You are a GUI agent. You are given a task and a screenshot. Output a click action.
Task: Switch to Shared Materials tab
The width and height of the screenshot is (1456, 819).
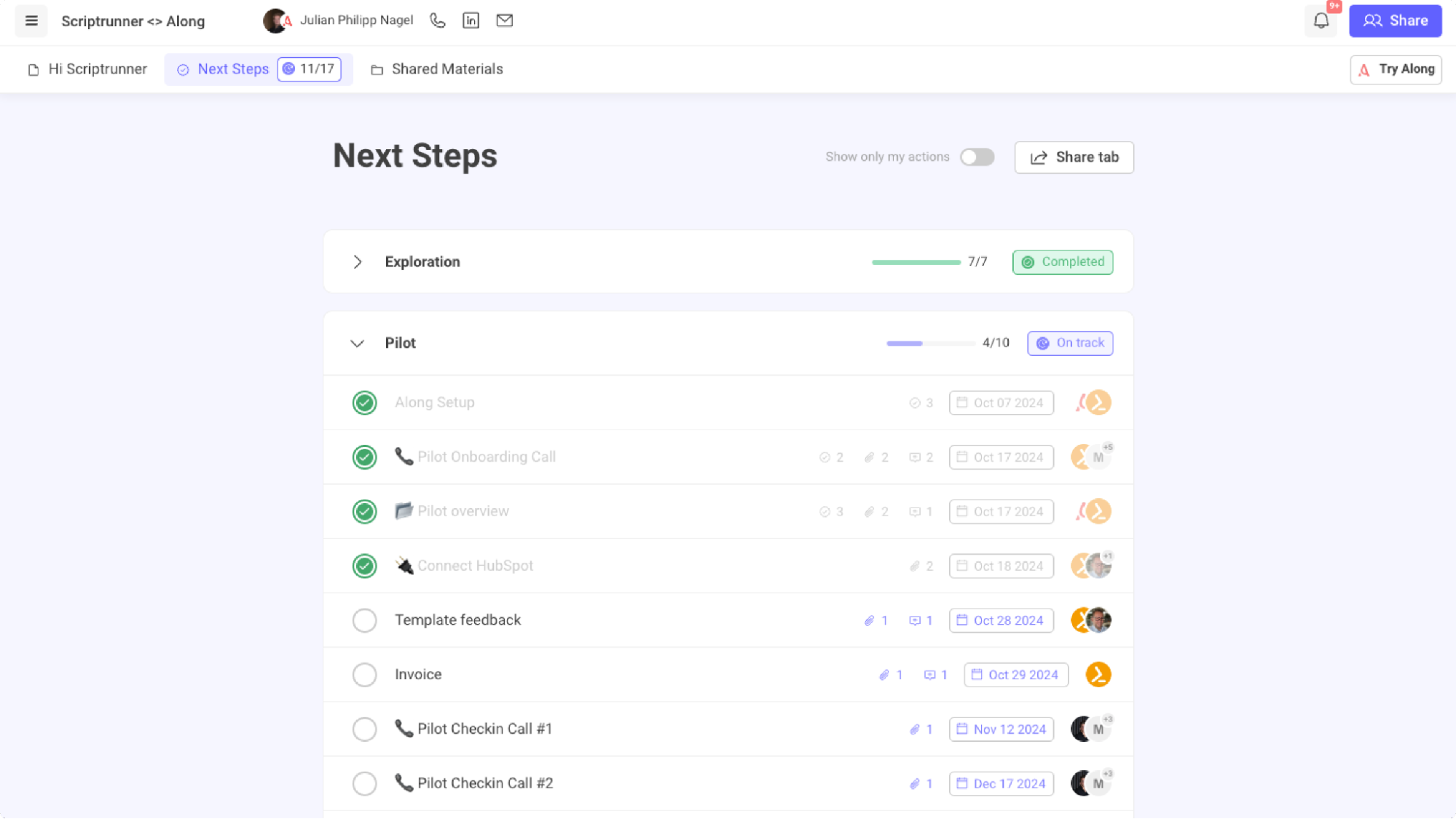447,68
